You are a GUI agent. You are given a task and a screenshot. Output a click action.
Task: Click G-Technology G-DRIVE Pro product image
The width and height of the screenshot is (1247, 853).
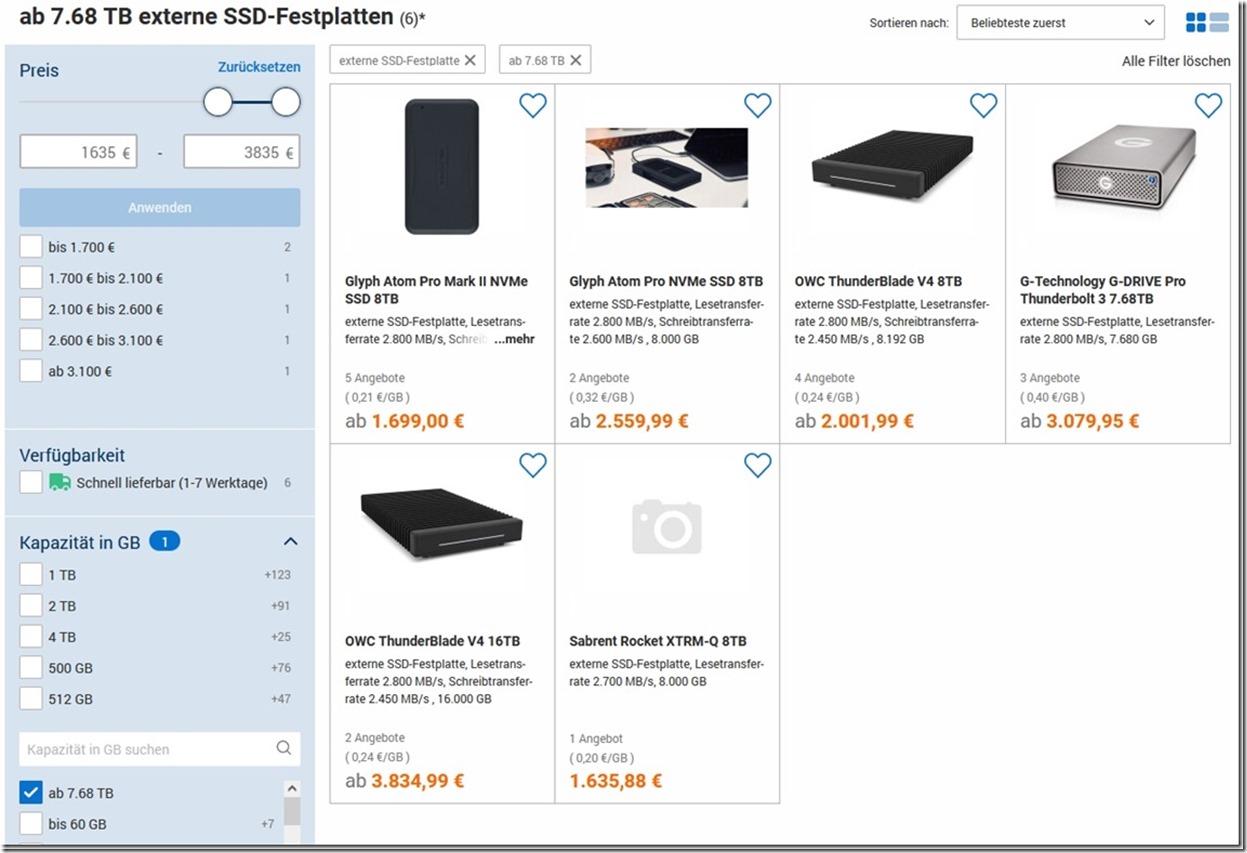point(1124,166)
